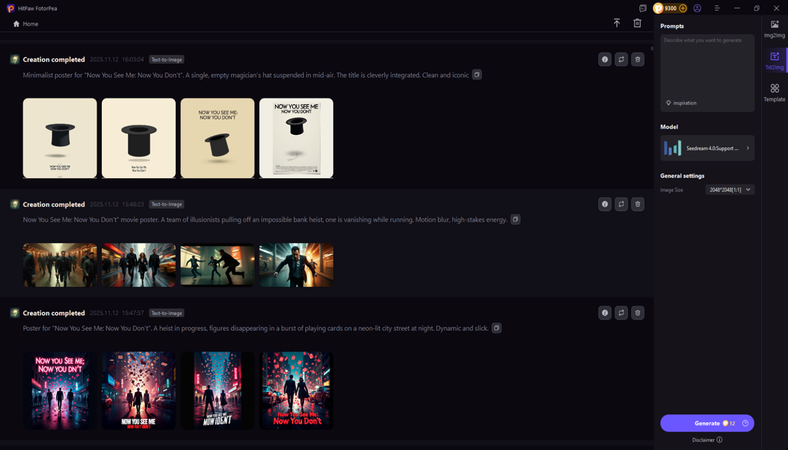Screen dimensions: 788x450
Task: Click the Generate button
Action: point(707,423)
